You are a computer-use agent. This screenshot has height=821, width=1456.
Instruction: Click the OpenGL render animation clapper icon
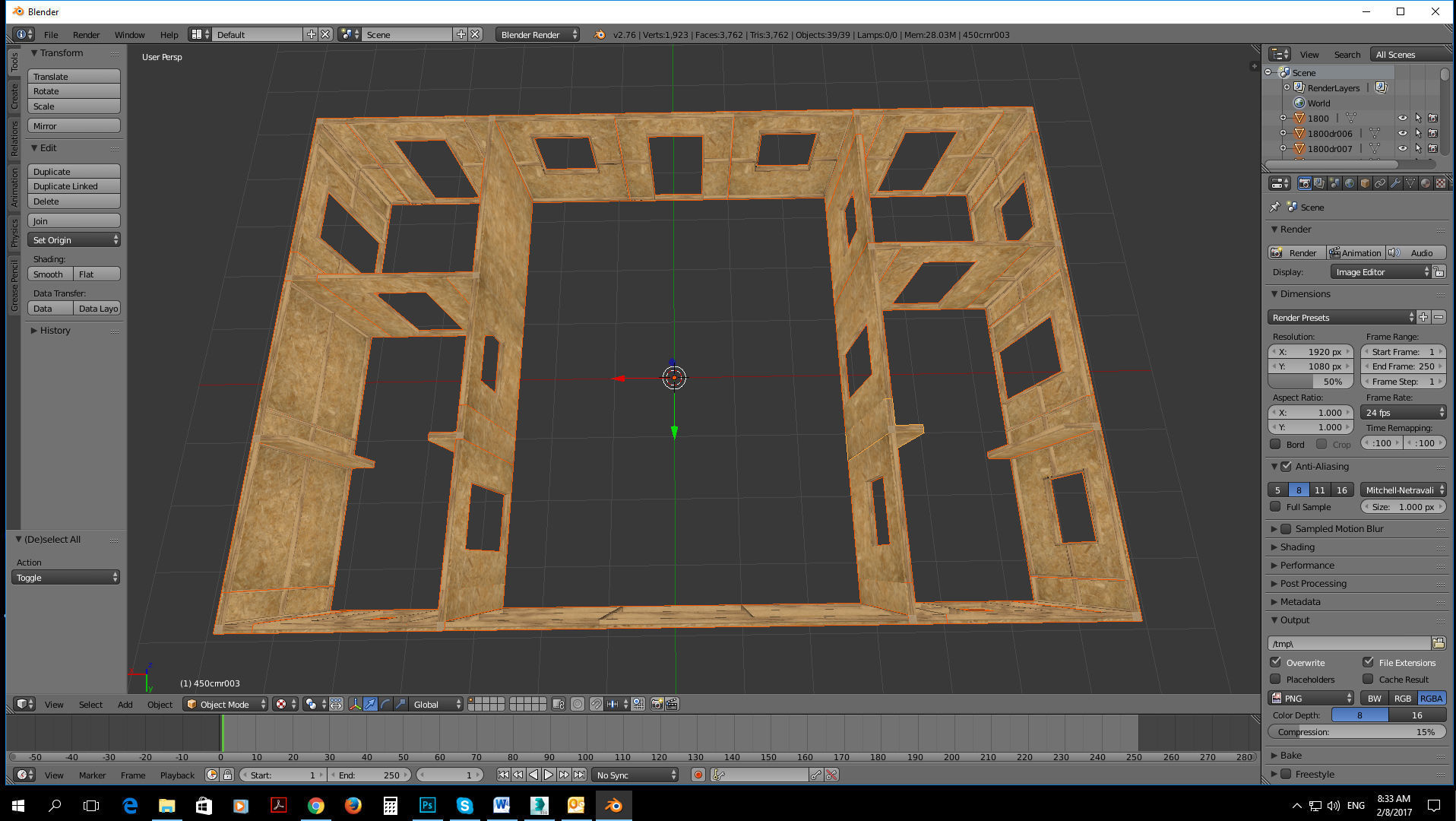click(672, 704)
